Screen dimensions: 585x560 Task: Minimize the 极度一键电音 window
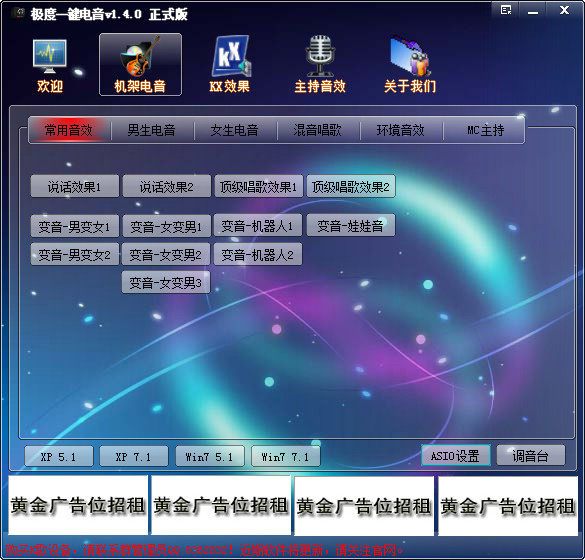[533, 10]
